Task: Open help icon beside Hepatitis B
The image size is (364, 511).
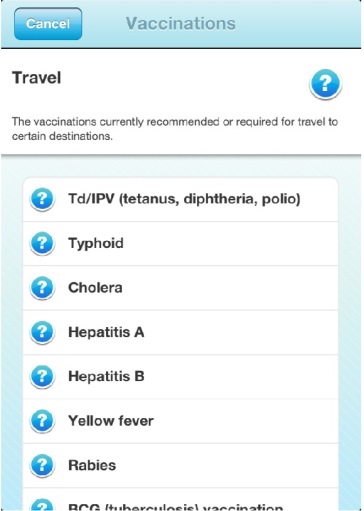Action: pyautogui.click(x=42, y=377)
